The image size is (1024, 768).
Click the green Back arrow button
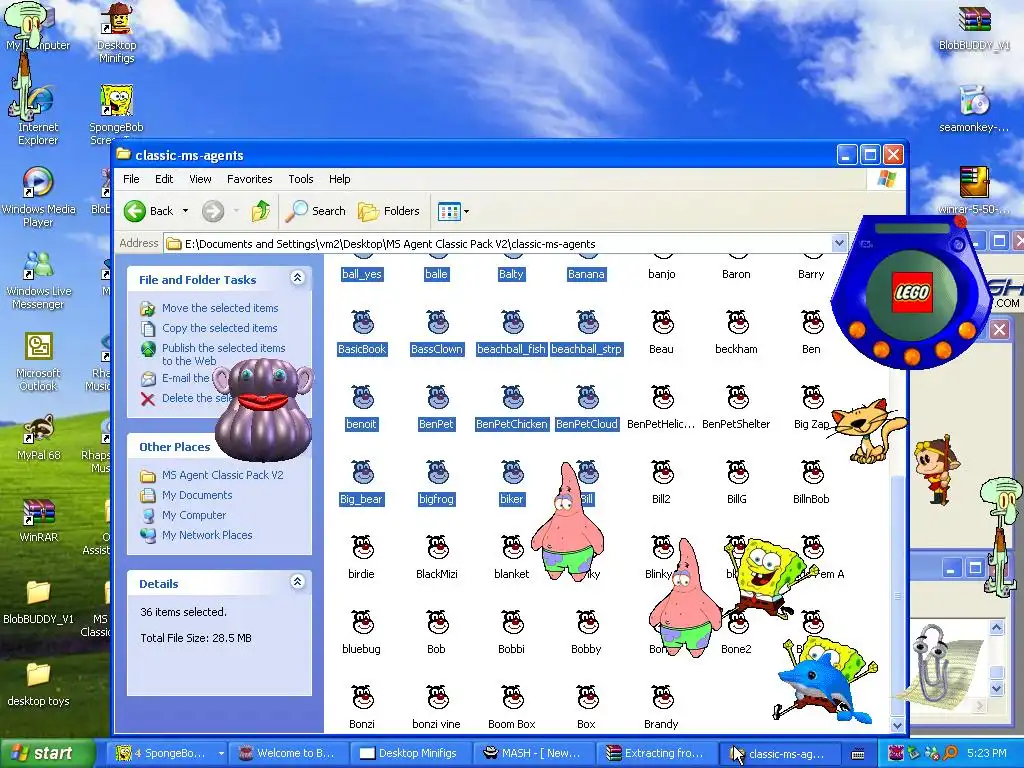coord(135,211)
